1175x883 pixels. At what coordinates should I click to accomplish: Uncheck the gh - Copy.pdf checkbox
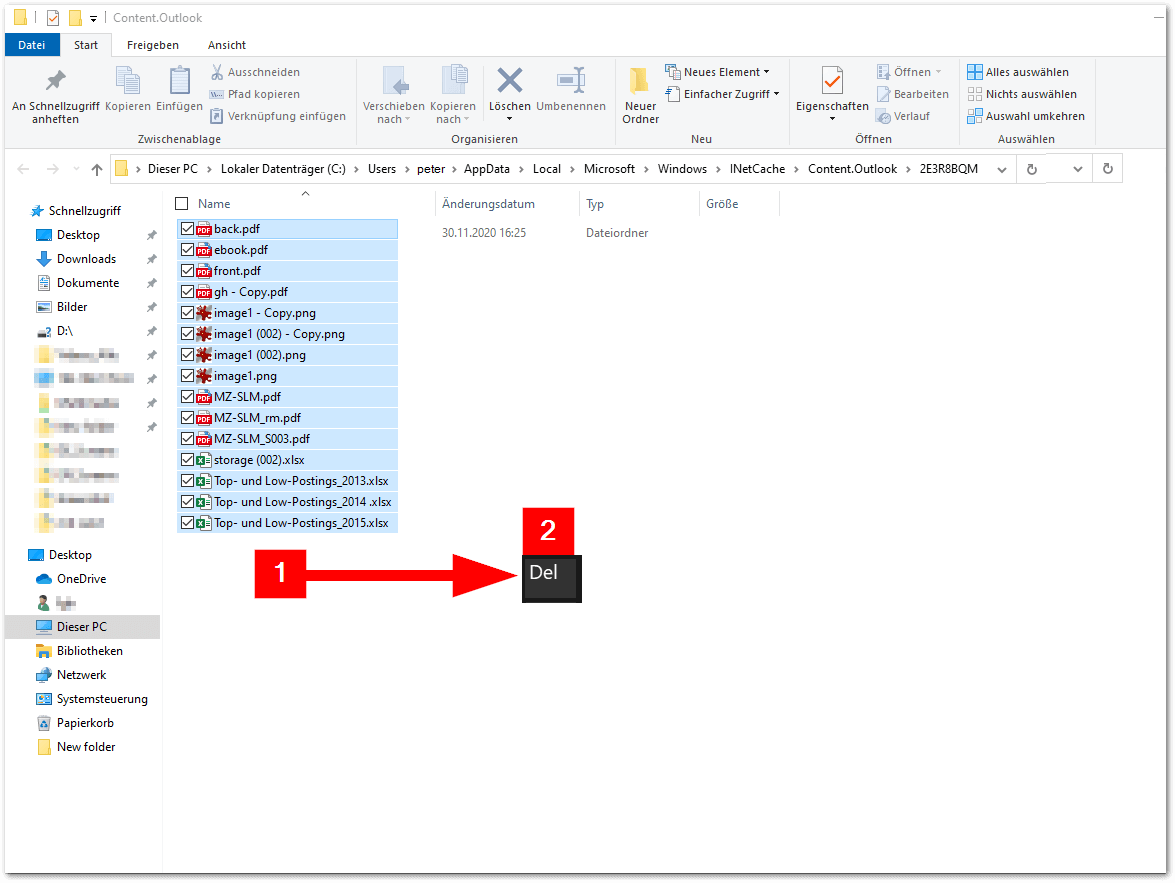coord(187,292)
